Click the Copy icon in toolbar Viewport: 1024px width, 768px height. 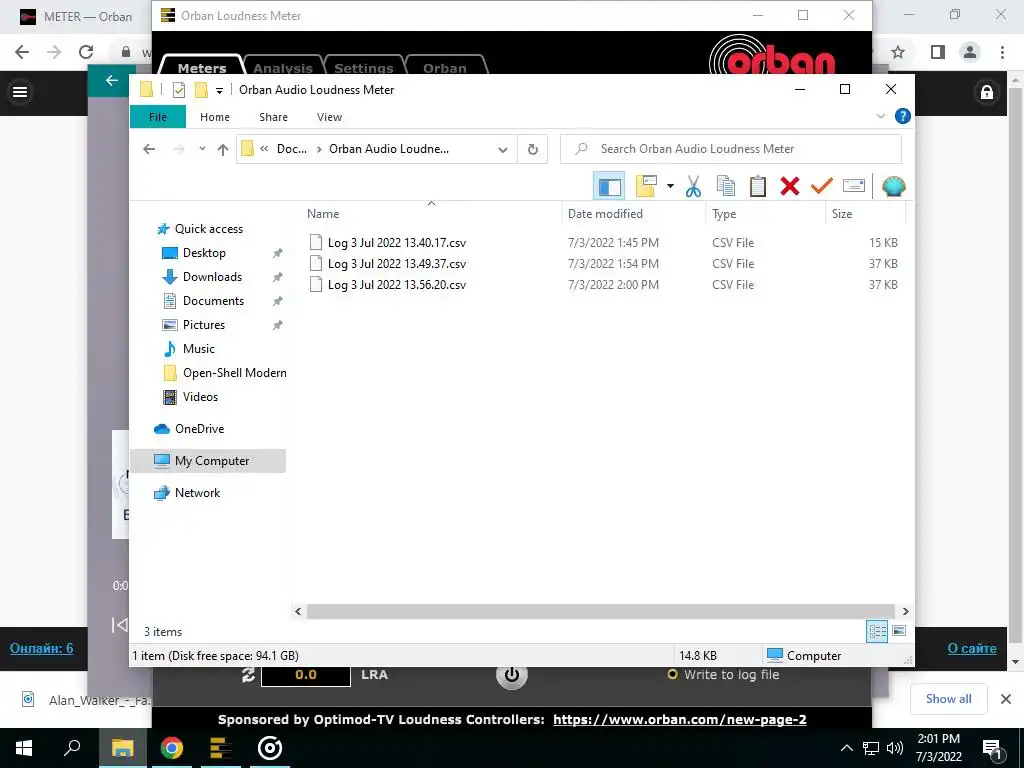pyautogui.click(x=726, y=186)
